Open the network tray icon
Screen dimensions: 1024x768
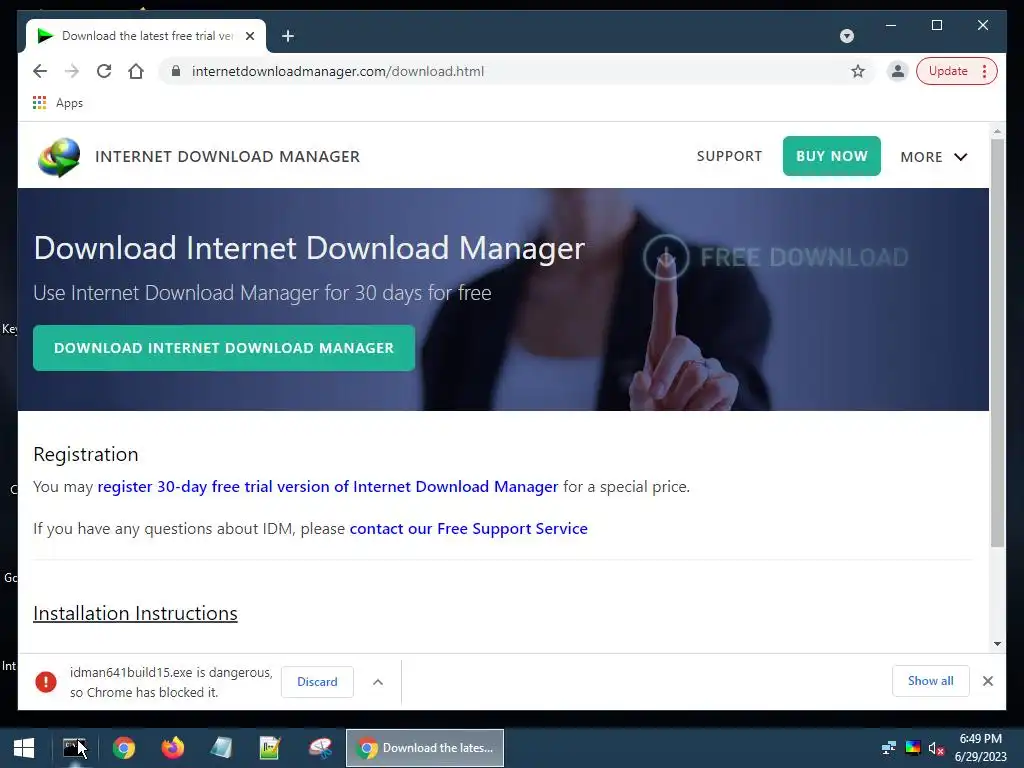pyautogui.click(x=889, y=748)
